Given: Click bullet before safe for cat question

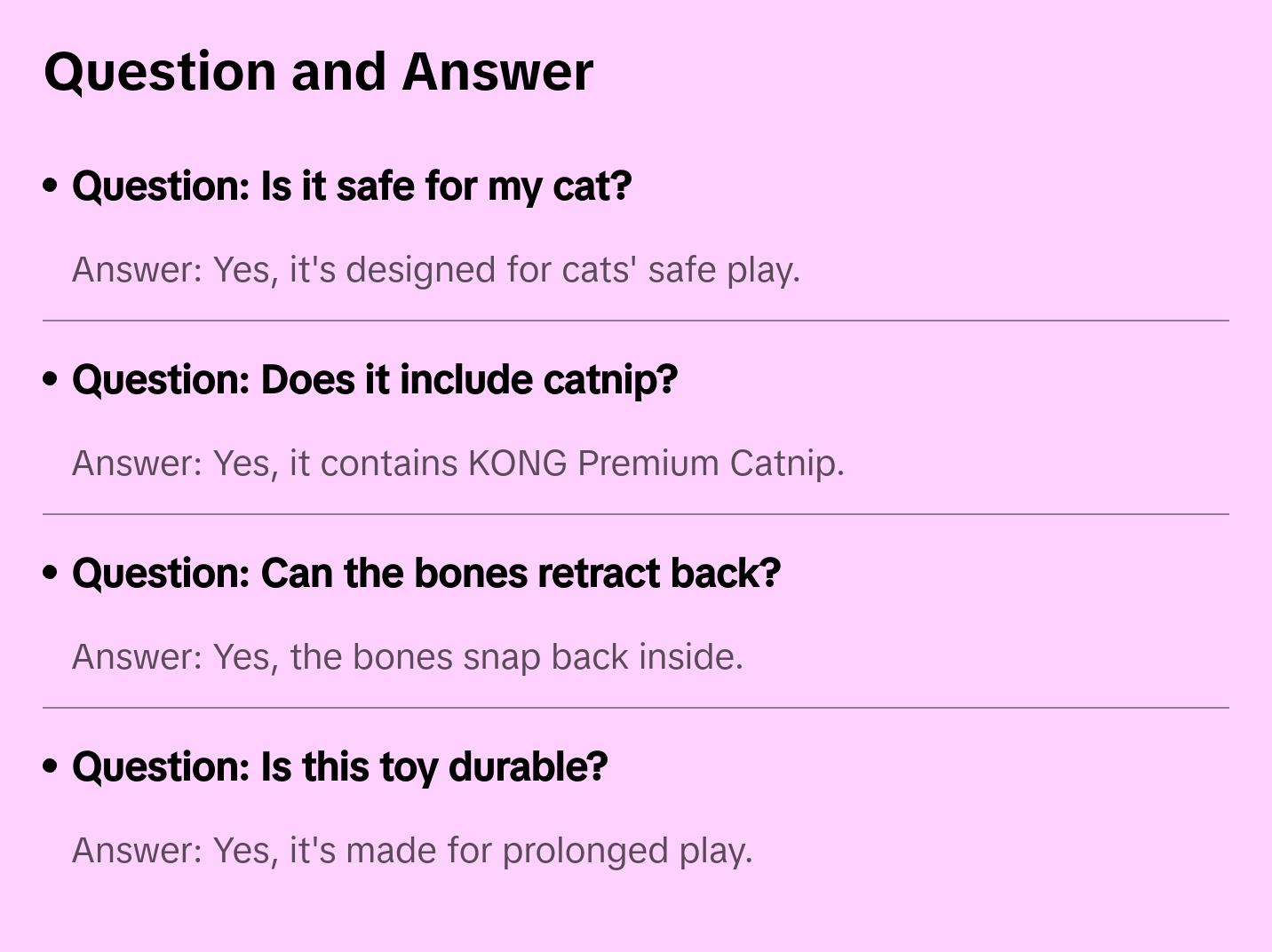Looking at the screenshot, I should (51, 186).
